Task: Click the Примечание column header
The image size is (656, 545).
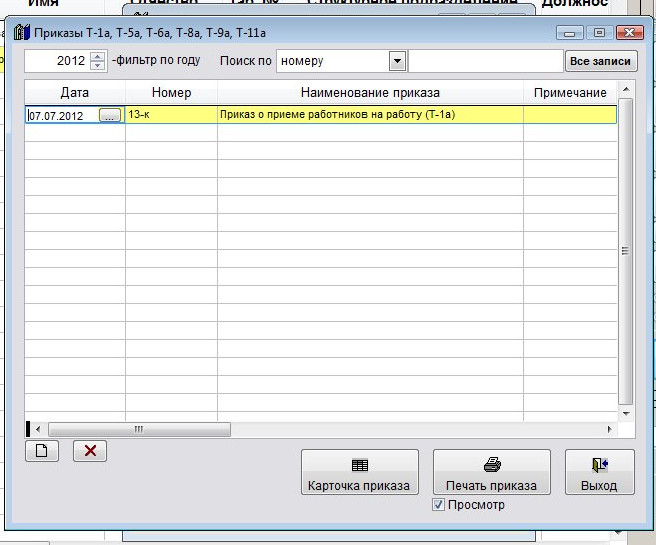Action: click(570, 92)
